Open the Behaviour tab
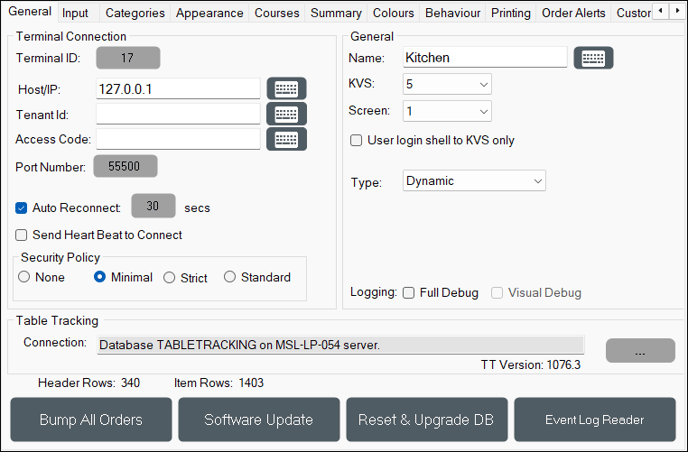The image size is (688, 452). tap(453, 13)
